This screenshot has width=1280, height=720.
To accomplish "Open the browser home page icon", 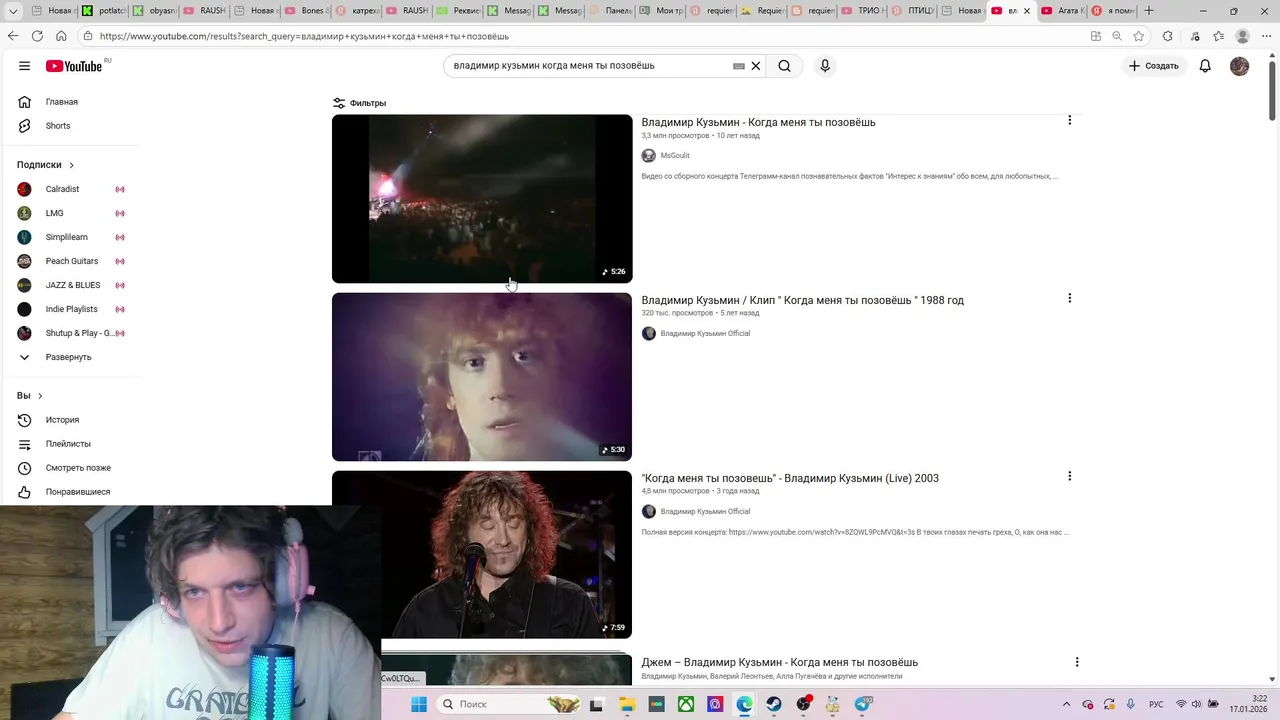I will point(61,36).
